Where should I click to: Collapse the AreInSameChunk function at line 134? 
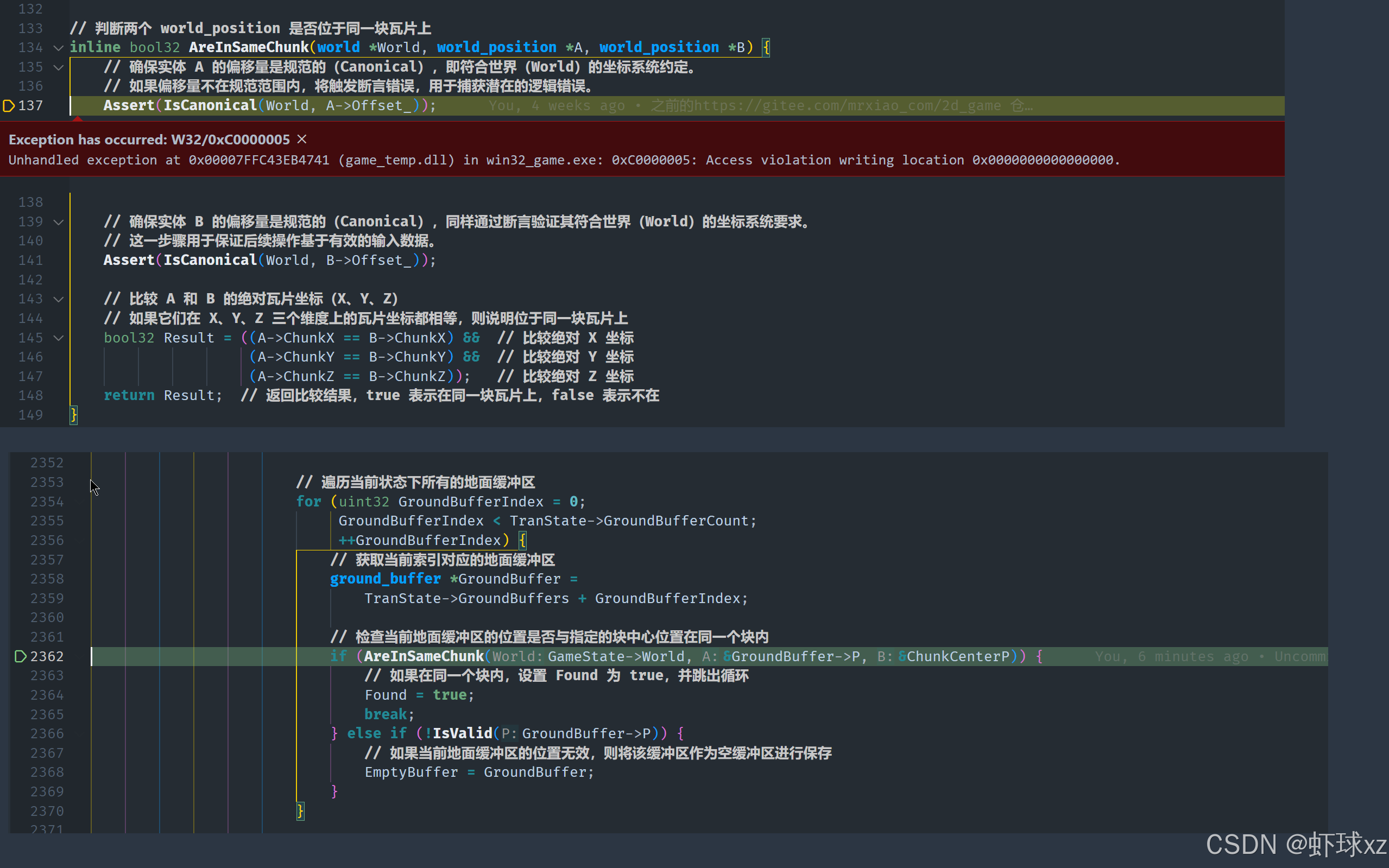58,48
